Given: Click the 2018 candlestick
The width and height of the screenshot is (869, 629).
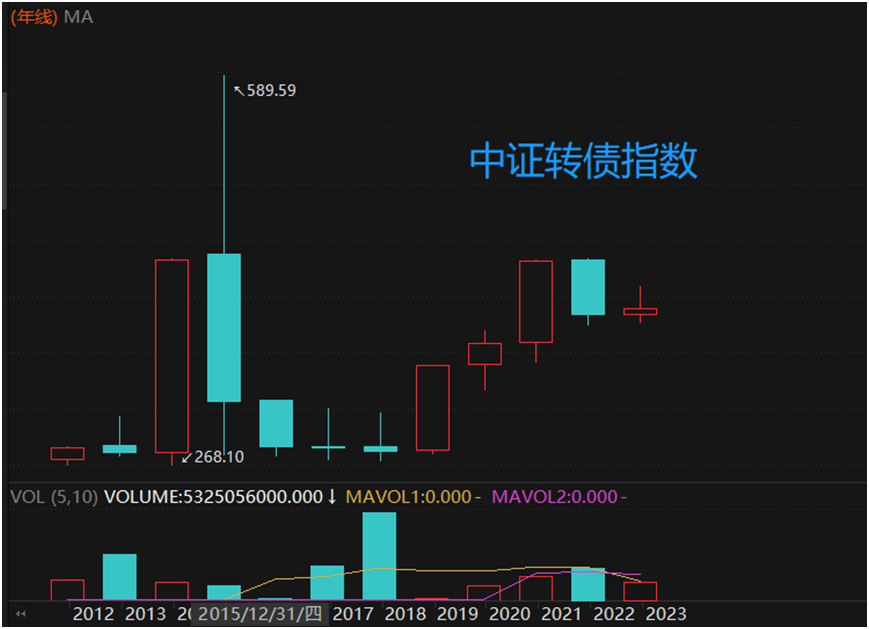Looking at the screenshot, I should [x=380, y=448].
